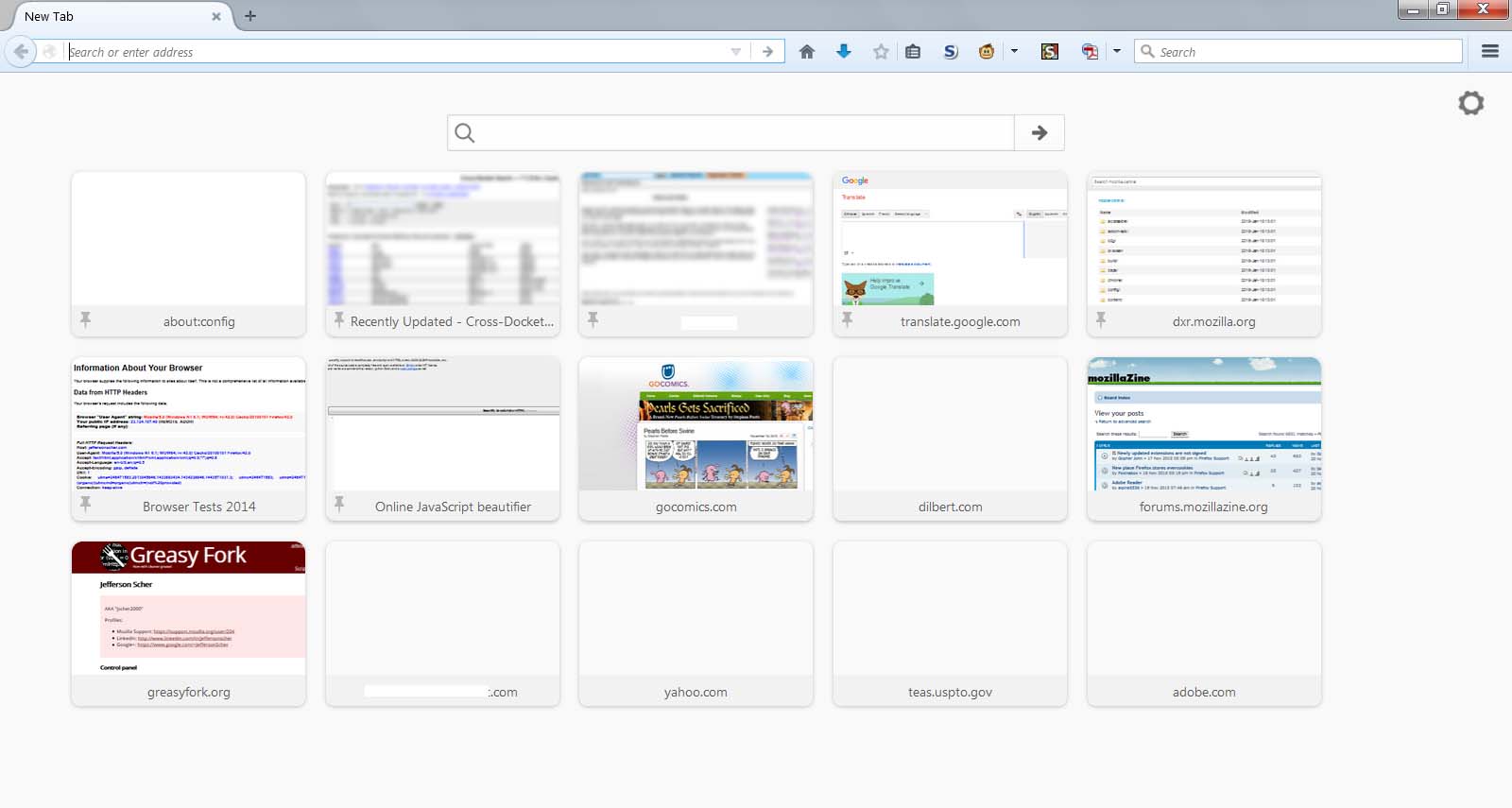1512x808 pixels.
Task: Open the yahoo.com tile
Action: point(696,625)
